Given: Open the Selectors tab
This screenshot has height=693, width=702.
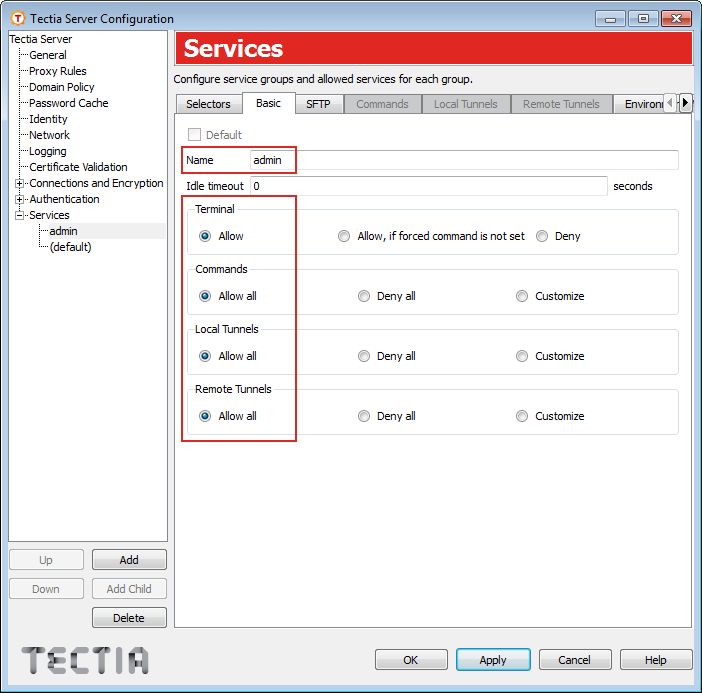Looking at the screenshot, I should (208, 104).
